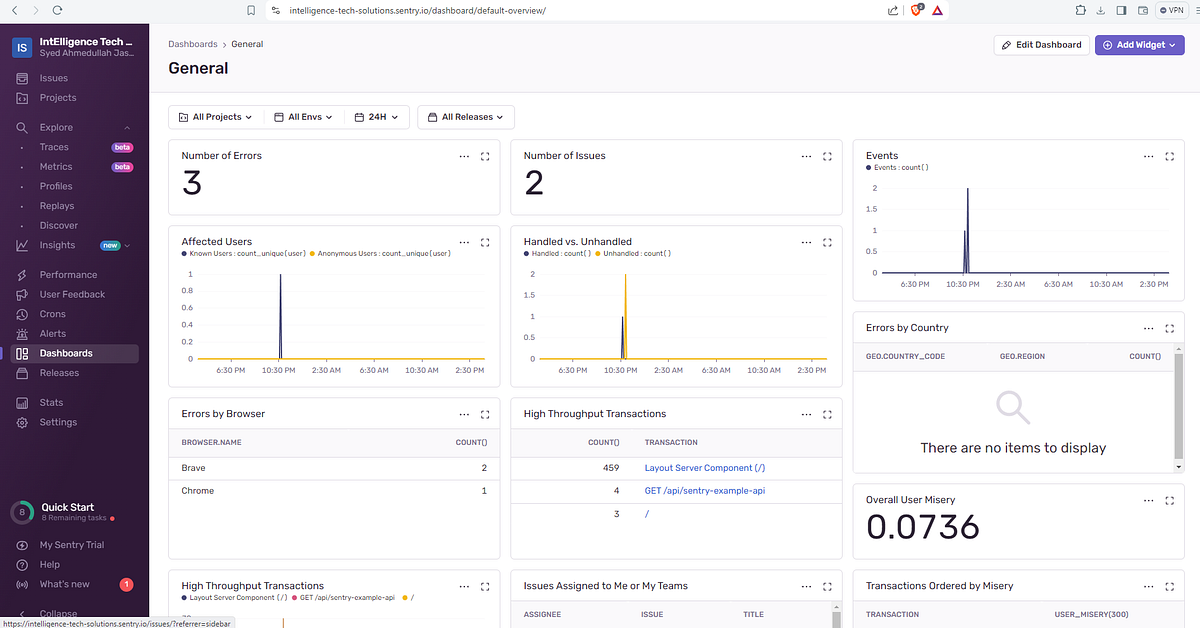
Task: Open the 24H time range dropdown
Action: [376, 116]
